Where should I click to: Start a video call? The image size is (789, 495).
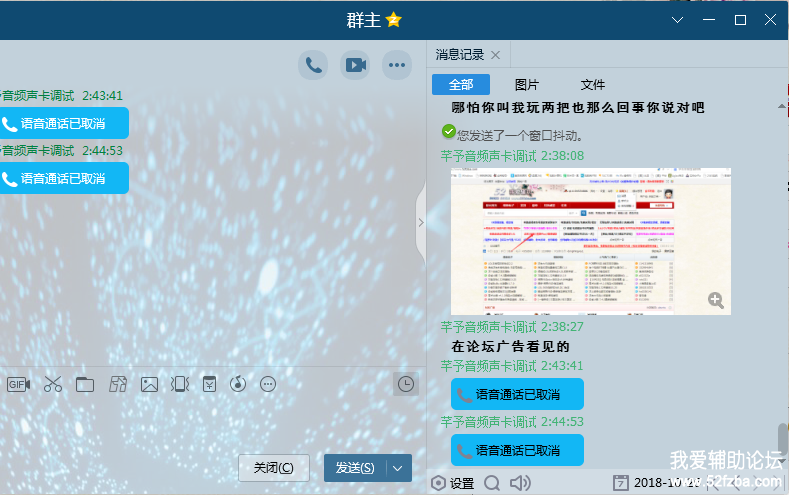click(x=356, y=65)
